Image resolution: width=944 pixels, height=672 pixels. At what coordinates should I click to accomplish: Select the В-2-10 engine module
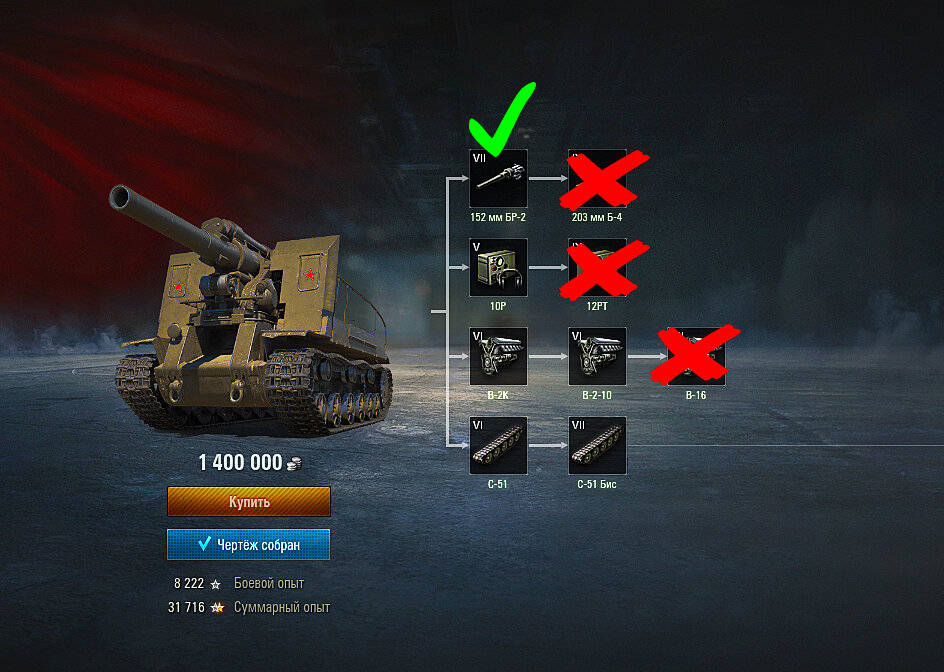597,356
